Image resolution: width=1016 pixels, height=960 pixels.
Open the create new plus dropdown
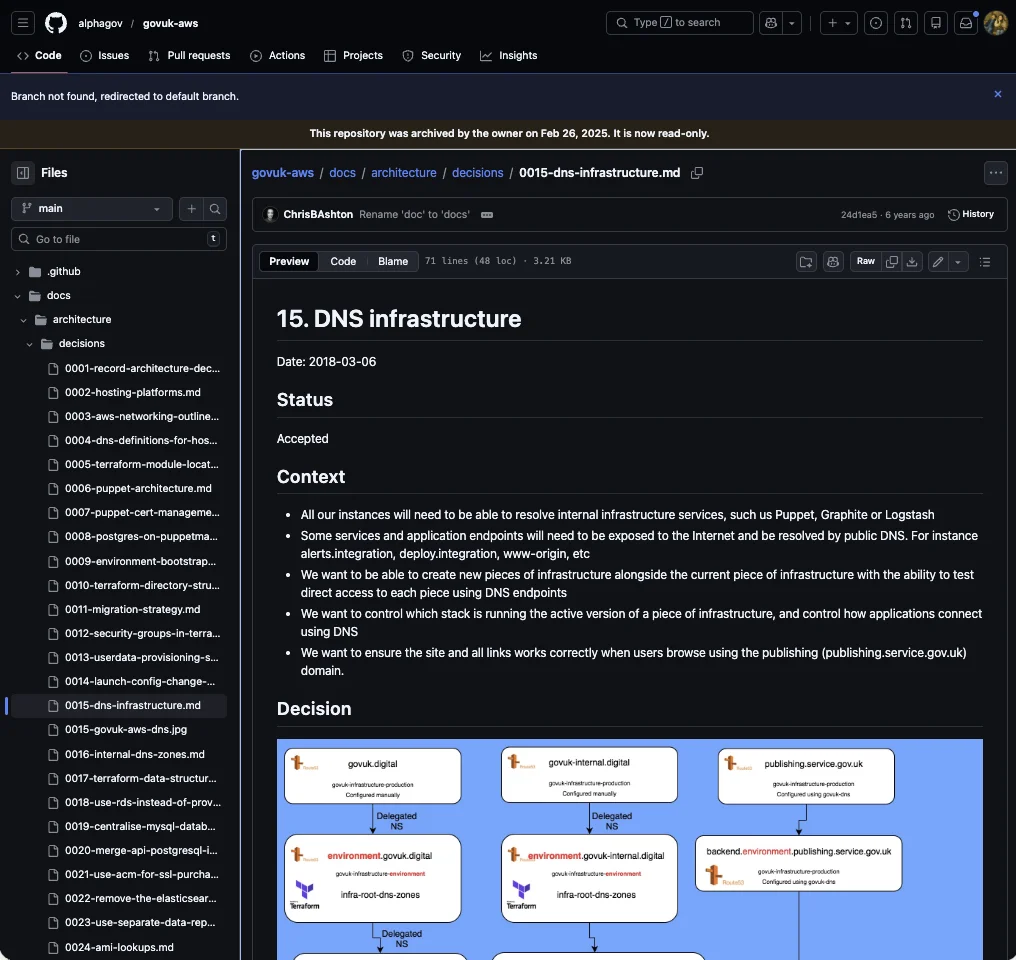coord(838,23)
